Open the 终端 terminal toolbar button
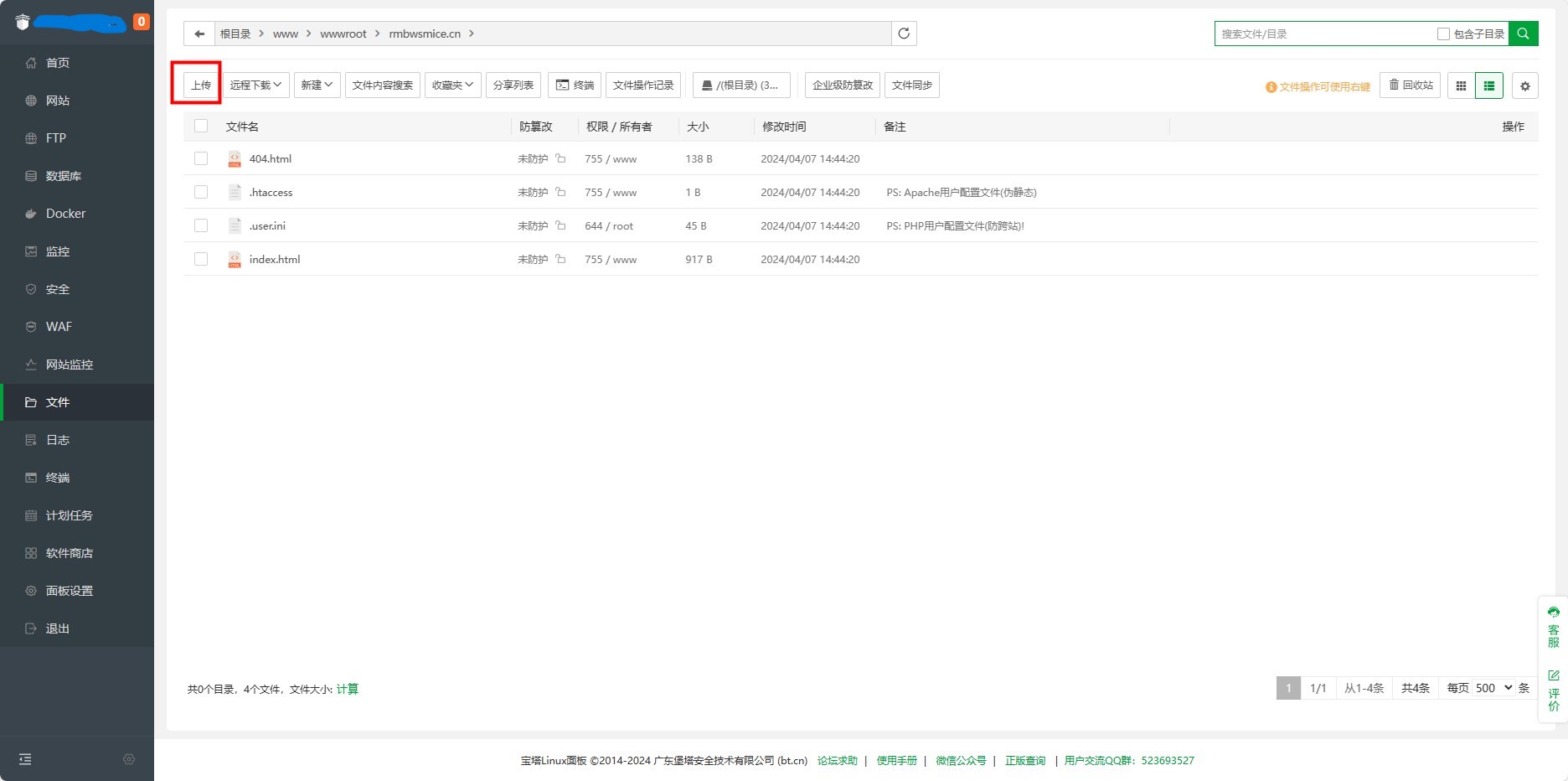The width and height of the screenshot is (1568, 781). click(575, 85)
